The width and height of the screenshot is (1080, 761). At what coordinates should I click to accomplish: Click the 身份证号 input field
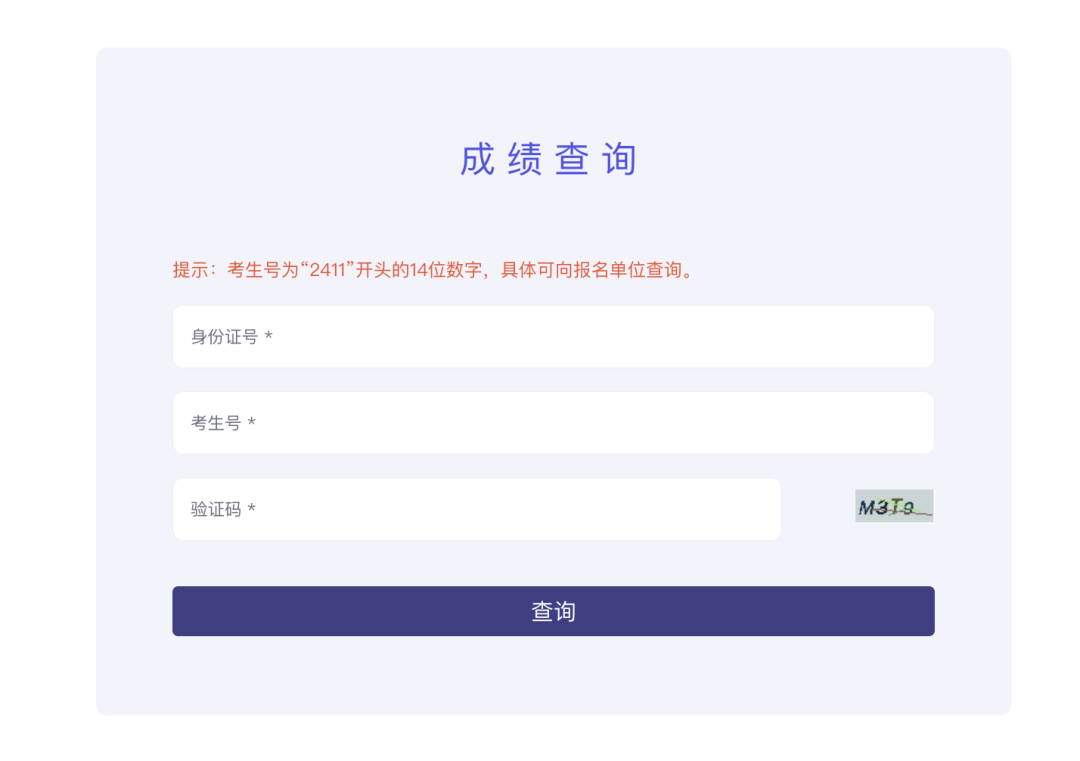(x=553, y=337)
